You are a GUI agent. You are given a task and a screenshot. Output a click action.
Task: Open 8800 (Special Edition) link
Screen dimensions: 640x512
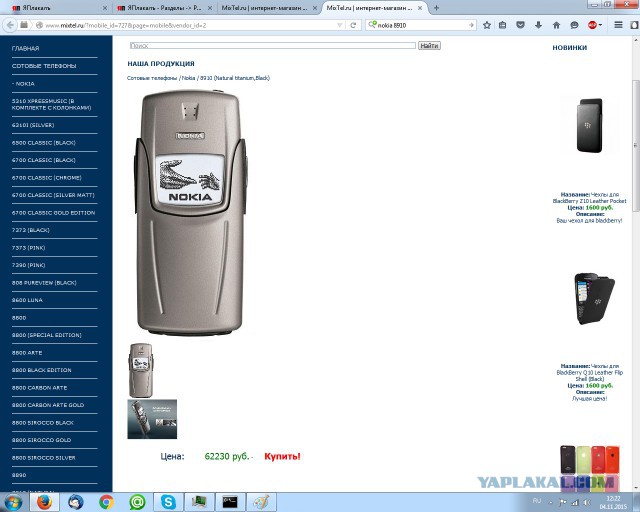pyautogui.click(x=47, y=335)
